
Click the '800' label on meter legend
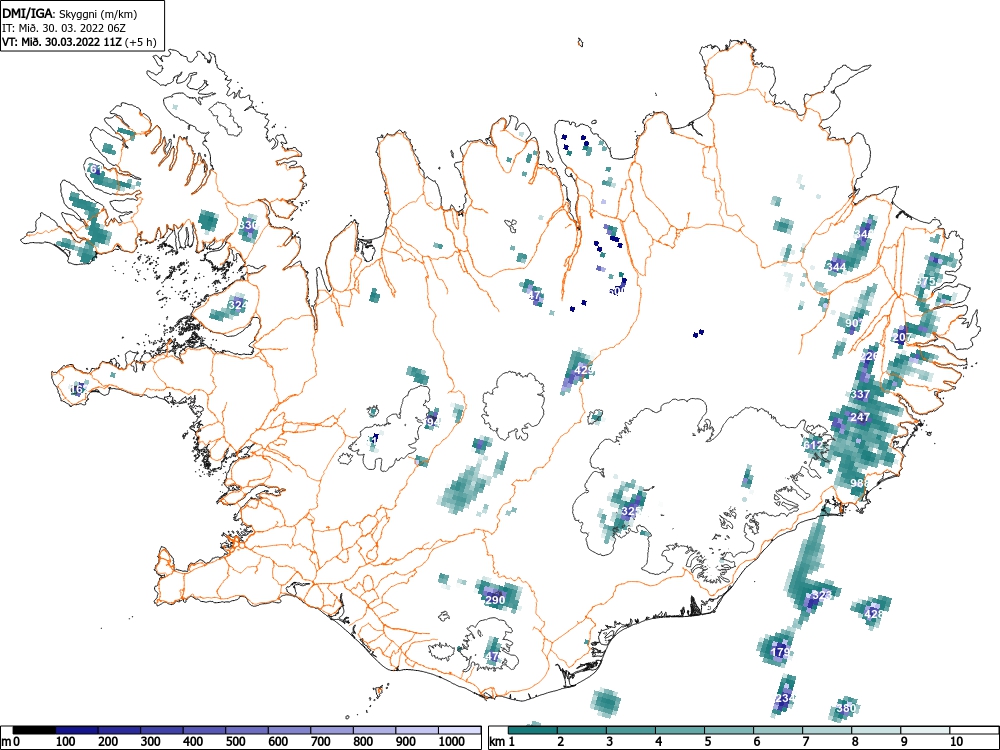(365, 742)
